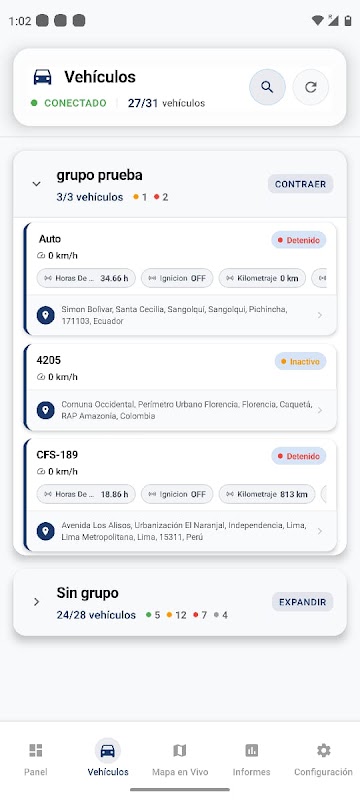
Task: Click the EXPANDIR button
Action: pyautogui.click(x=302, y=602)
